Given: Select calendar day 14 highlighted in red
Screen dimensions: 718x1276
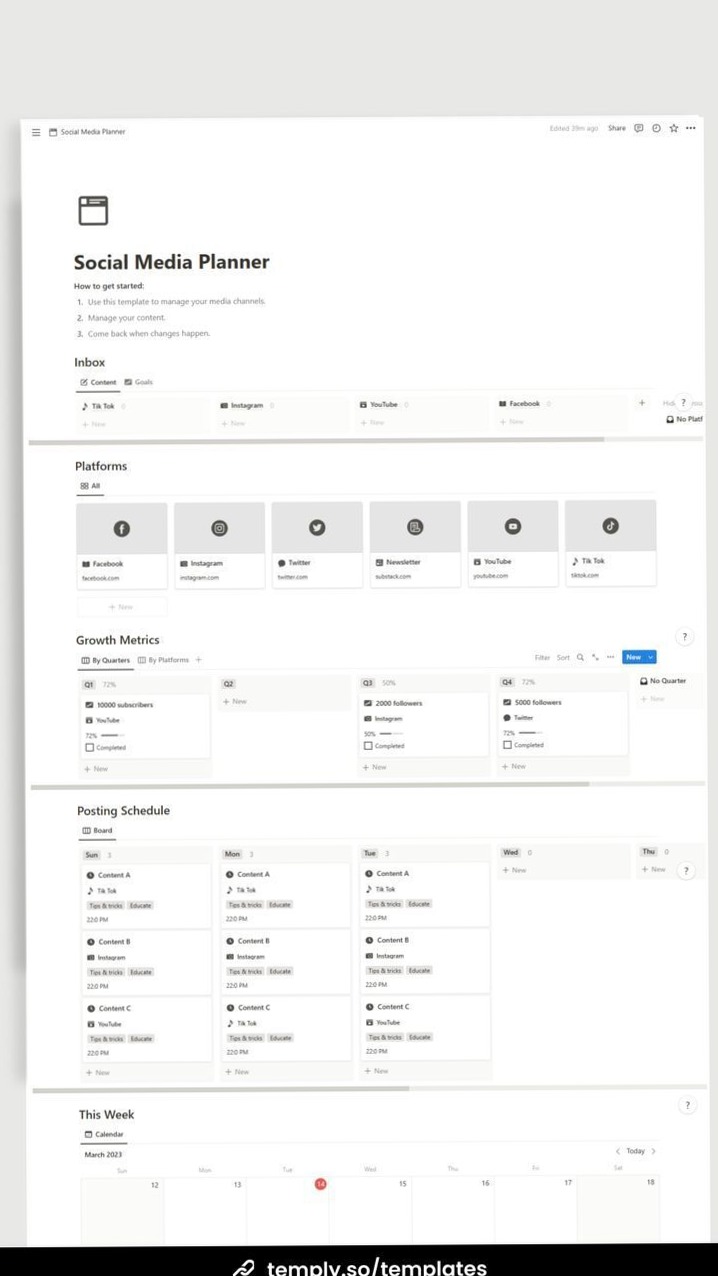Looking at the screenshot, I should (x=320, y=1184).
